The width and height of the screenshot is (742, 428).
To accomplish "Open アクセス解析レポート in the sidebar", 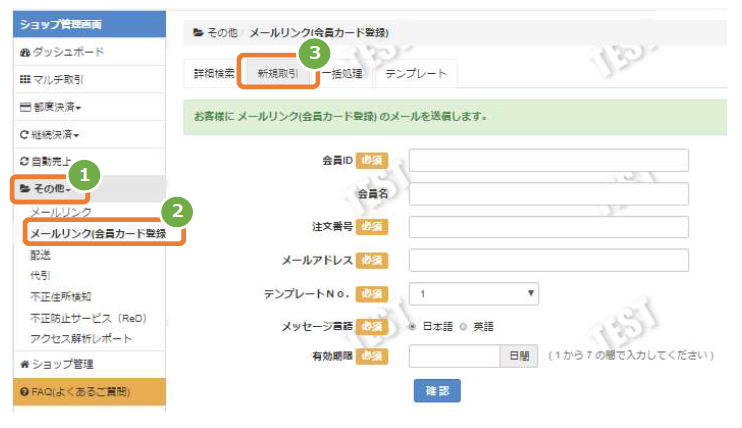I will 81,338.
